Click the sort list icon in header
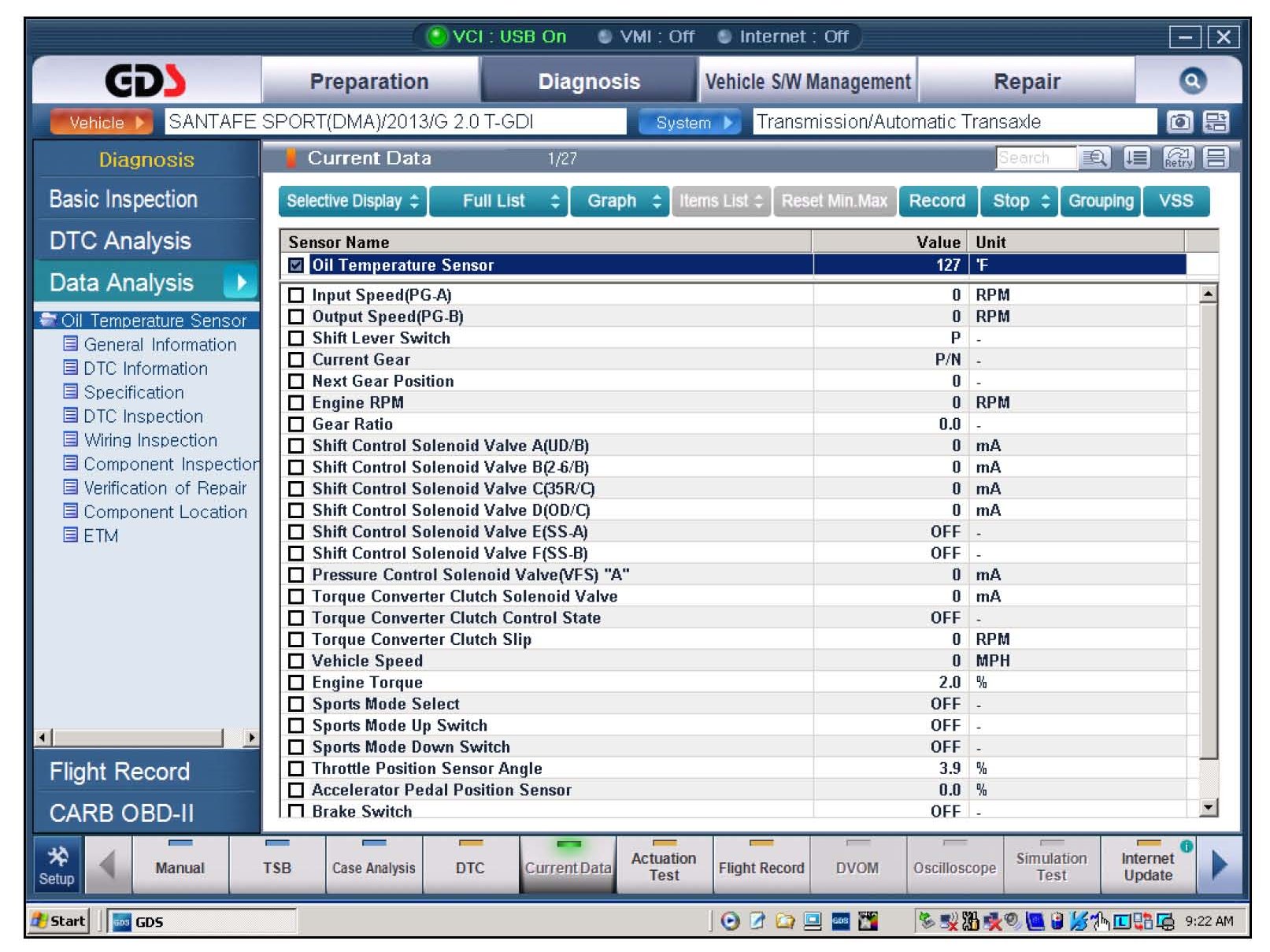Screen dimensions: 1270x952 (x=1136, y=158)
